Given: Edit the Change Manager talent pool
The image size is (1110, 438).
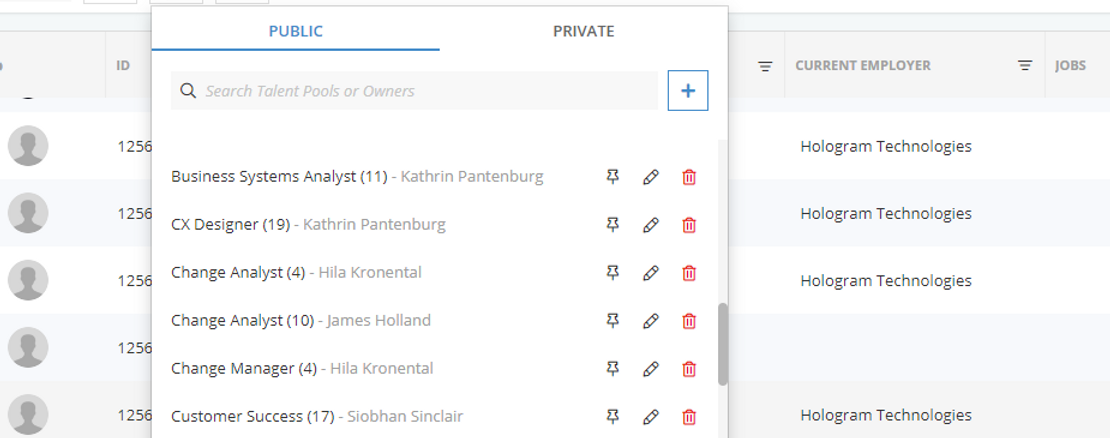Looking at the screenshot, I should point(651,369).
